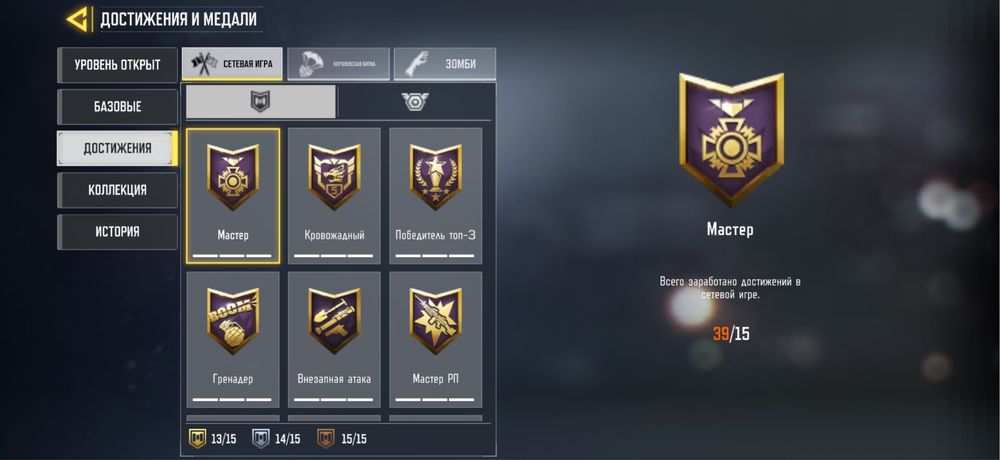Image resolution: width=1000 pixels, height=460 pixels.
Task: Open the Зомби tab
Action: (x=445, y=64)
